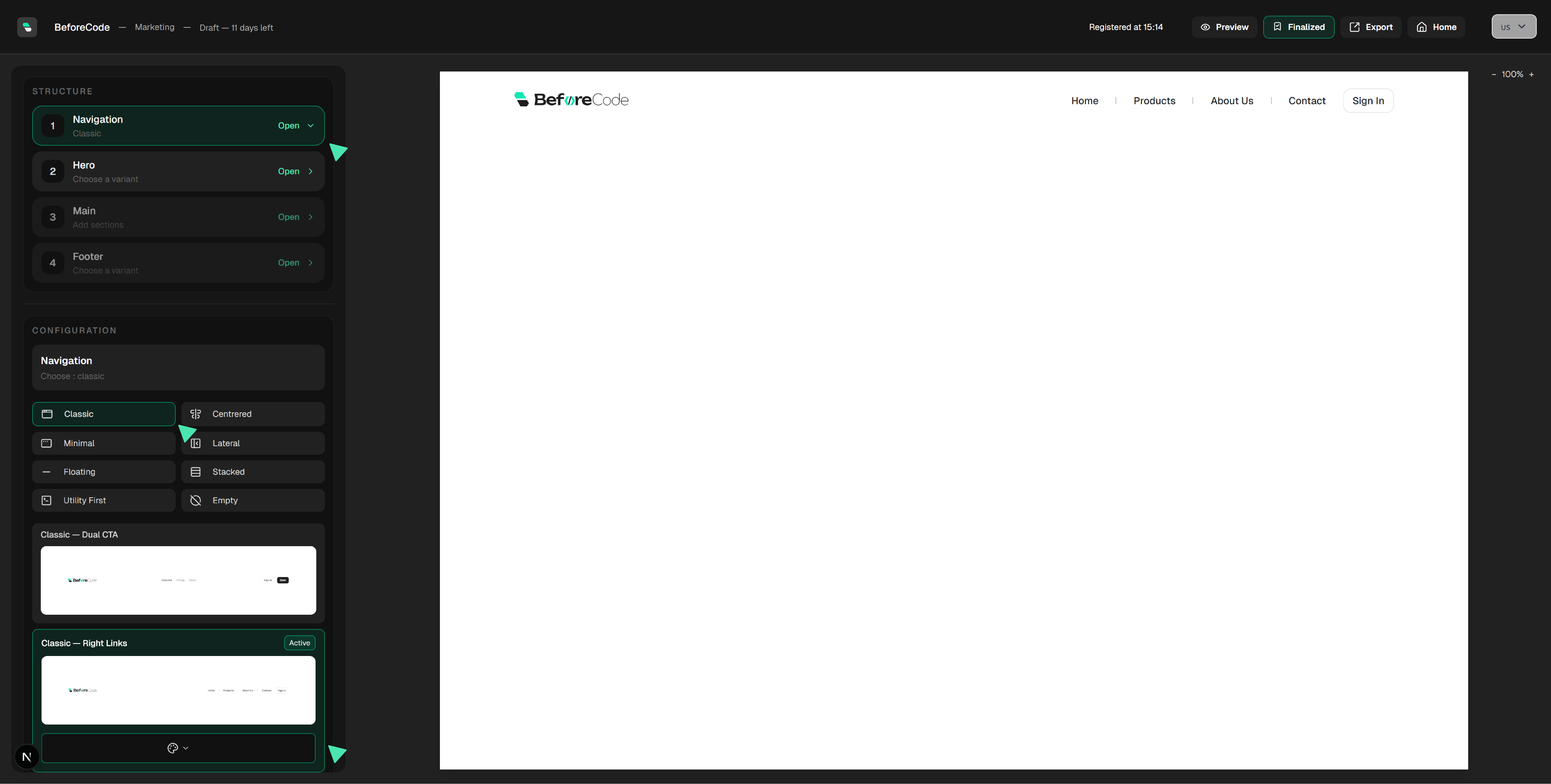
Task: Click the bookmark icon on Finalized
Action: coord(1277,27)
